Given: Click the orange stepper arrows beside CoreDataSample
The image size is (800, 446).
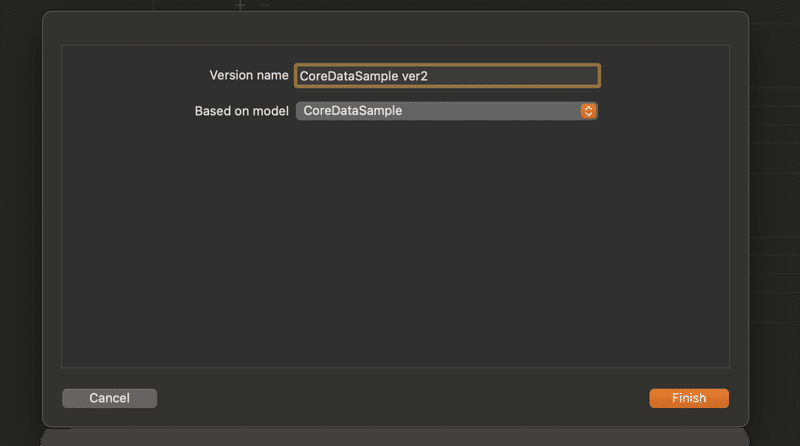Looking at the screenshot, I should (588, 111).
